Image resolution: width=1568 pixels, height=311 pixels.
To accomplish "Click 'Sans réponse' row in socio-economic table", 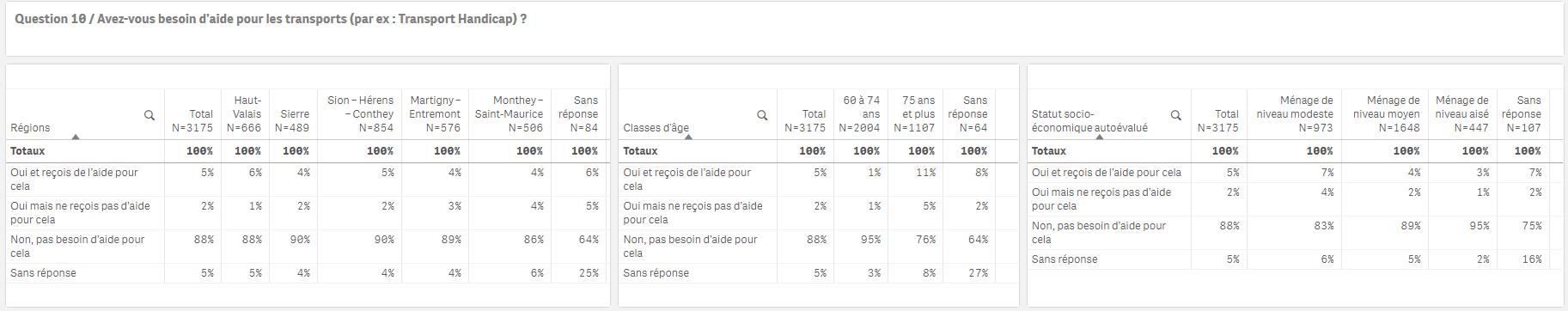I will coord(1289,259).
